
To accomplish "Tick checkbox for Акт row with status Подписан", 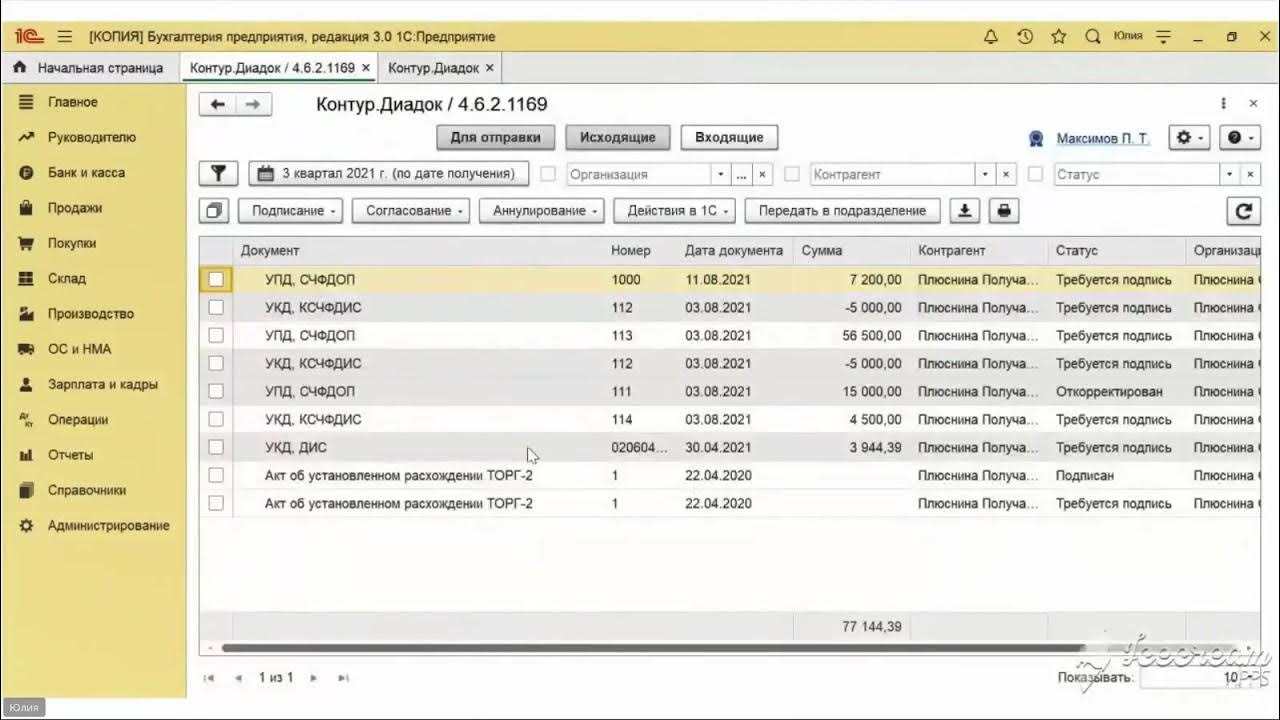I will [x=216, y=475].
